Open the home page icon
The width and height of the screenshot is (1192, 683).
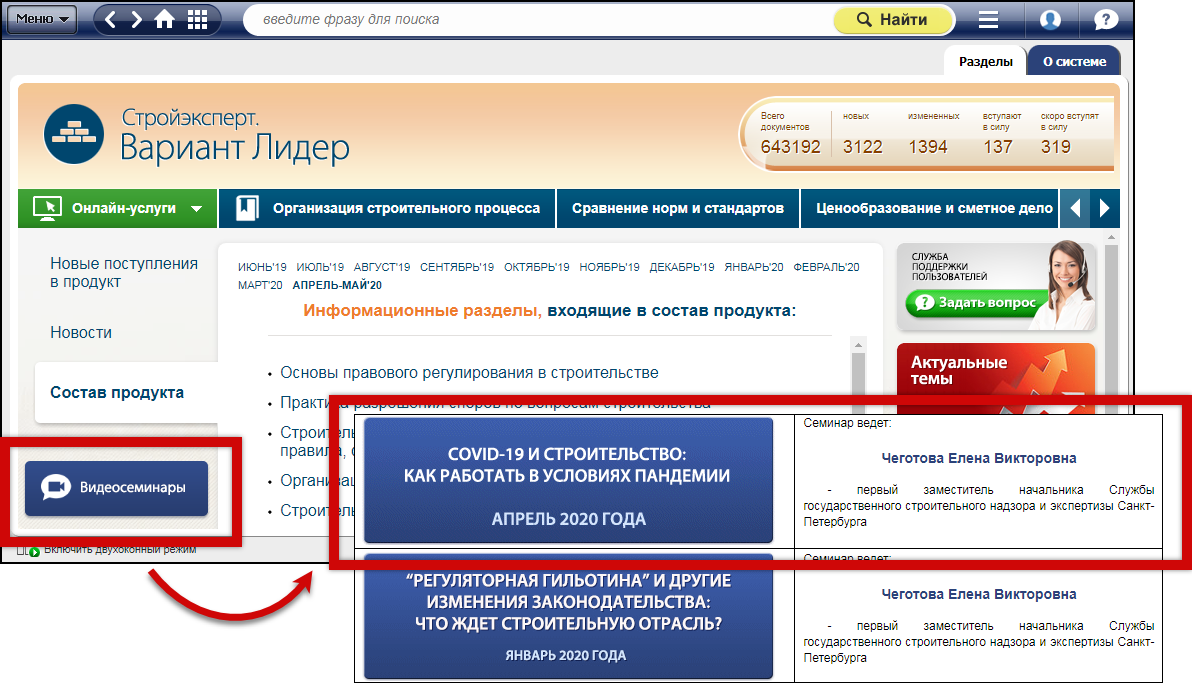point(164,20)
